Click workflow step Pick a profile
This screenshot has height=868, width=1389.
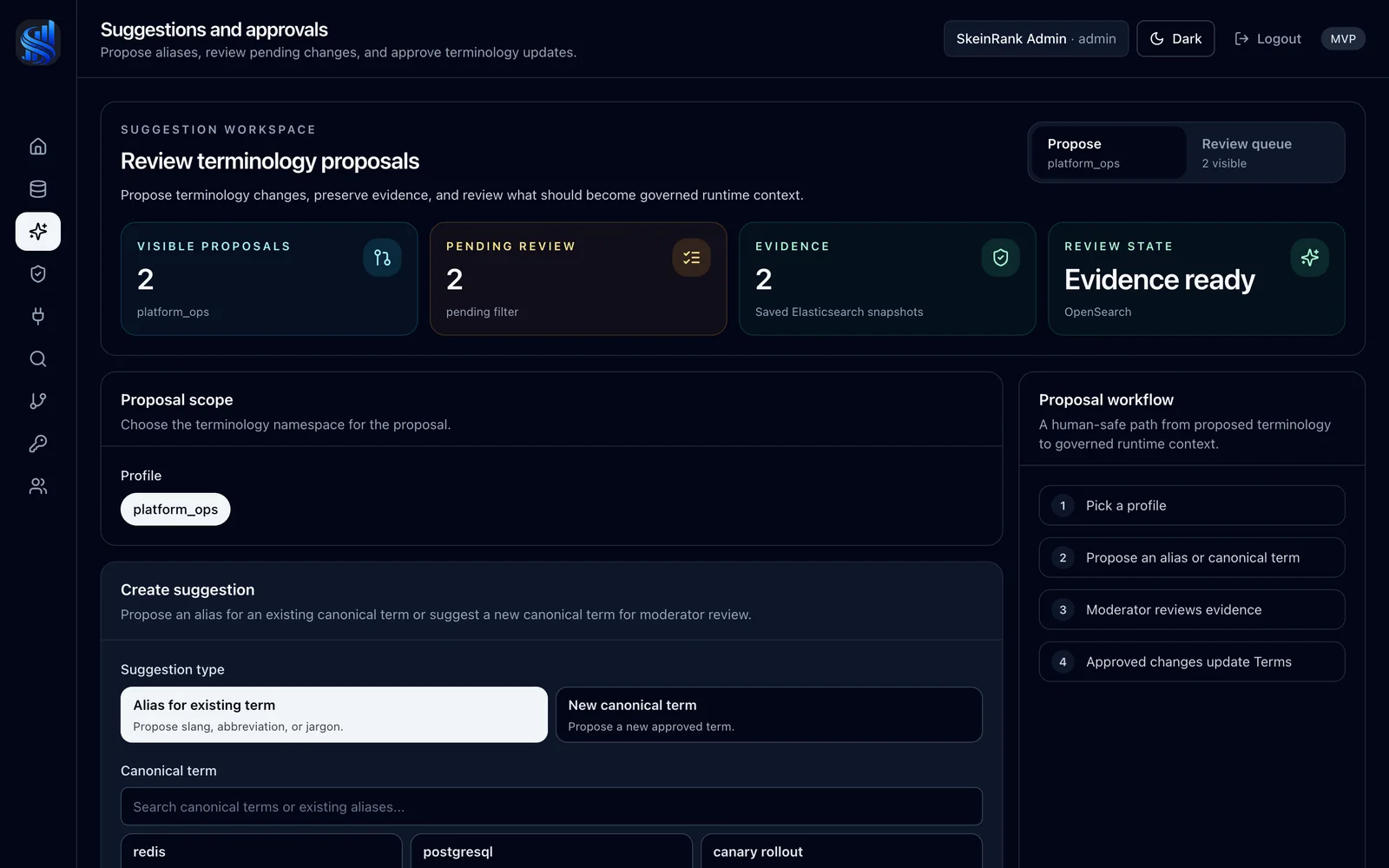click(x=1192, y=505)
